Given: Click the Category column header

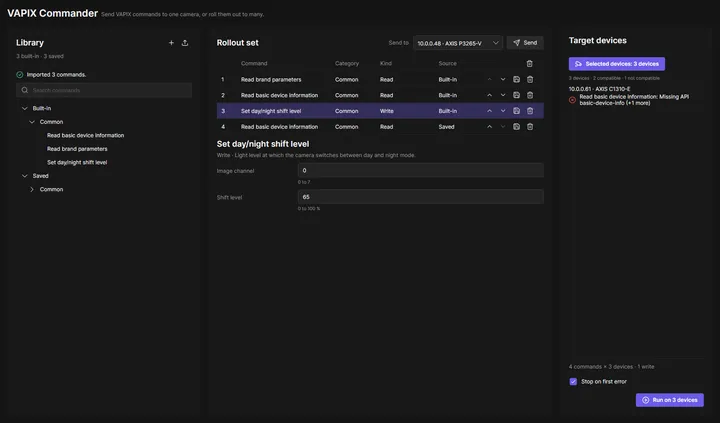Looking at the screenshot, I should (x=347, y=63).
